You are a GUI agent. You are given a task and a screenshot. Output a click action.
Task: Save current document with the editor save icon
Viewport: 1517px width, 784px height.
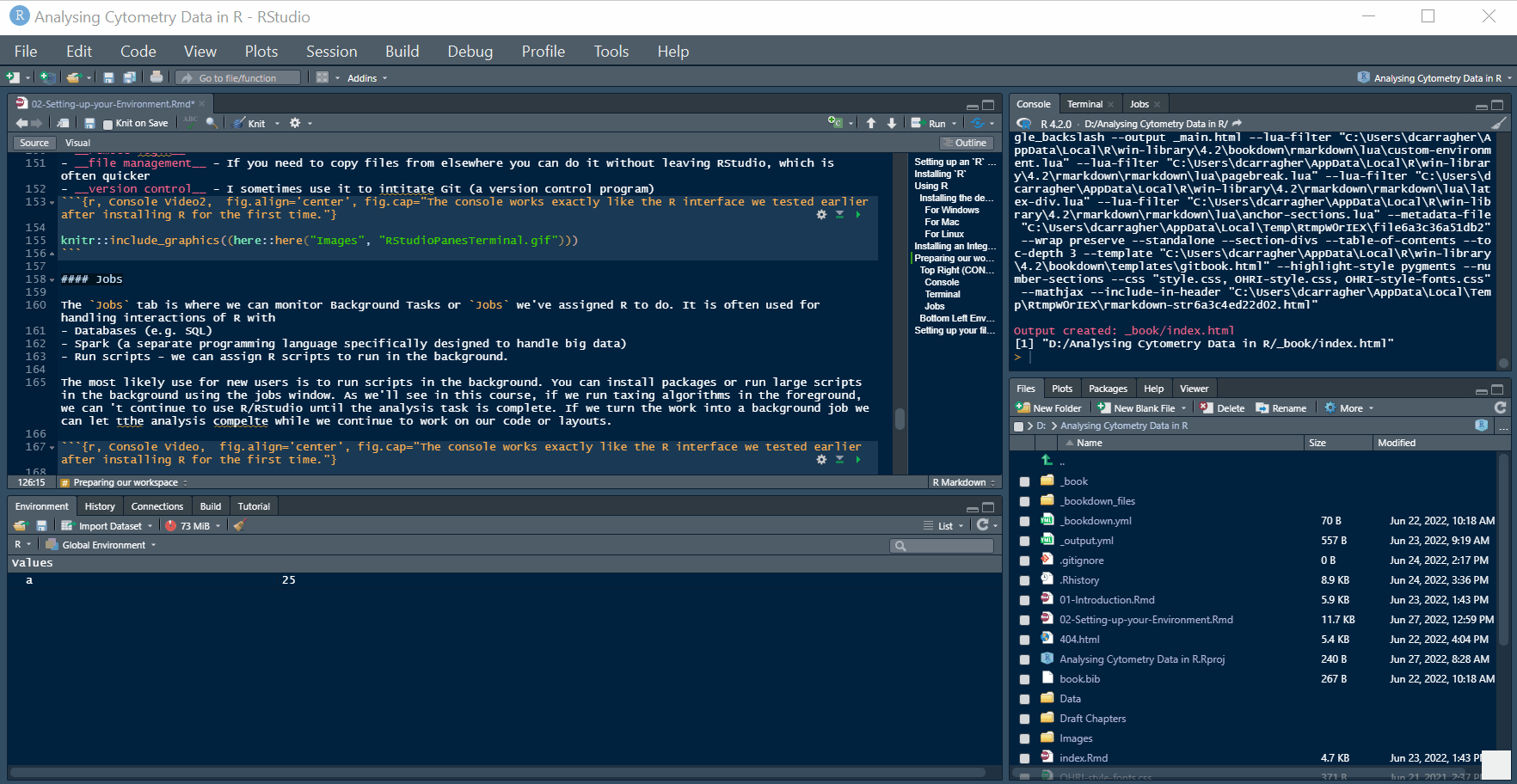[x=89, y=123]
